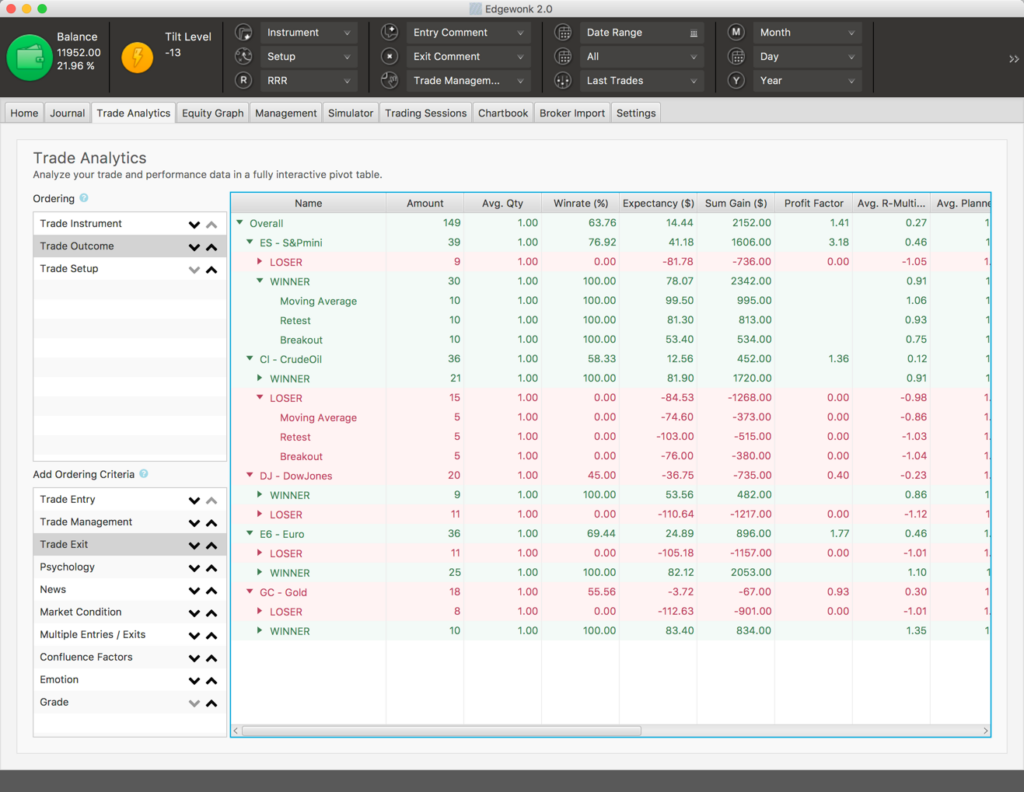This screenshot has width=1024, height=792.
Task: Click the Setup filter icon
Action: [x=242, y=55]
